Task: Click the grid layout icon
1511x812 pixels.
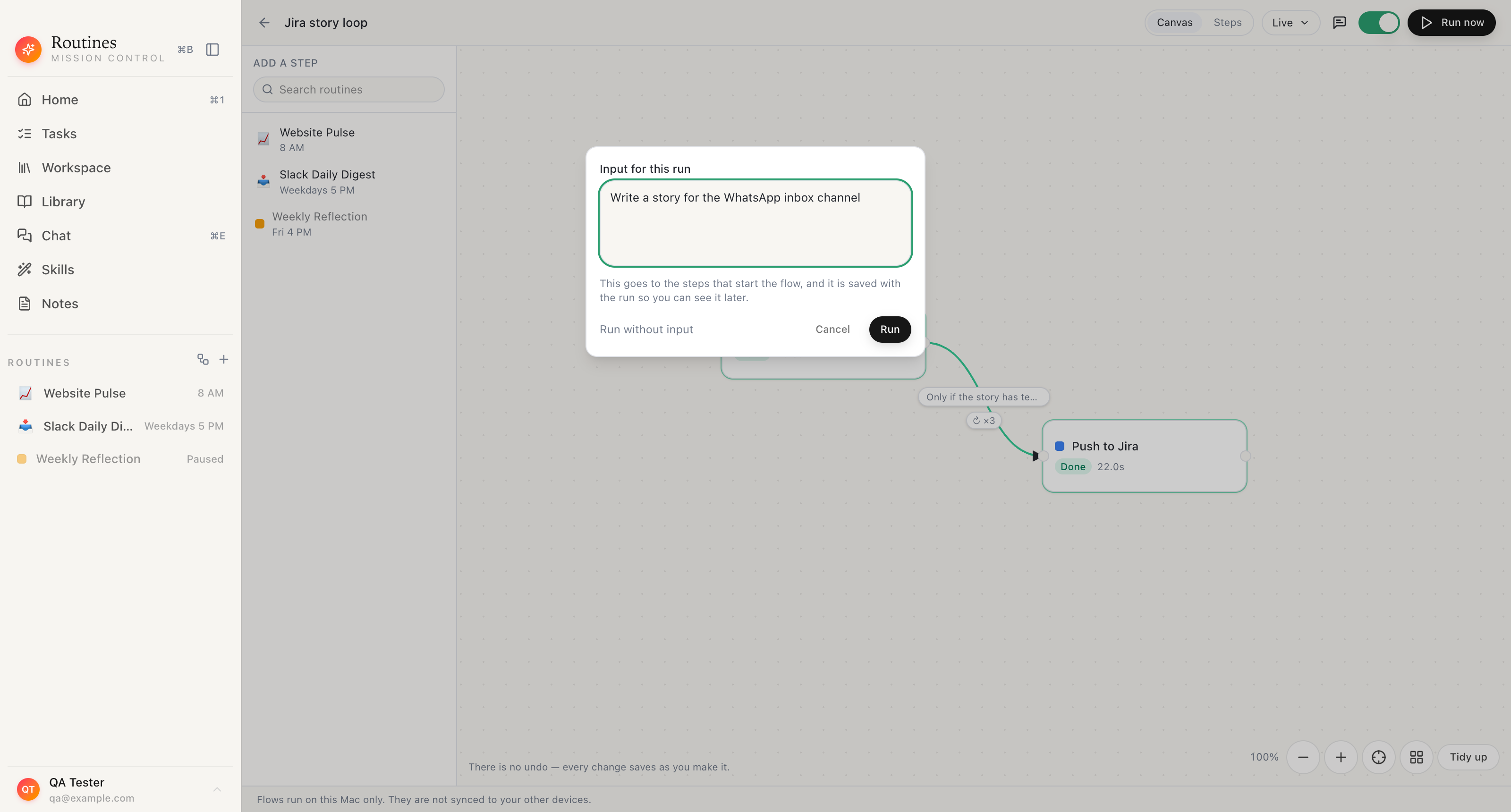Action: pyautogui.click(x=1416, y=758)
